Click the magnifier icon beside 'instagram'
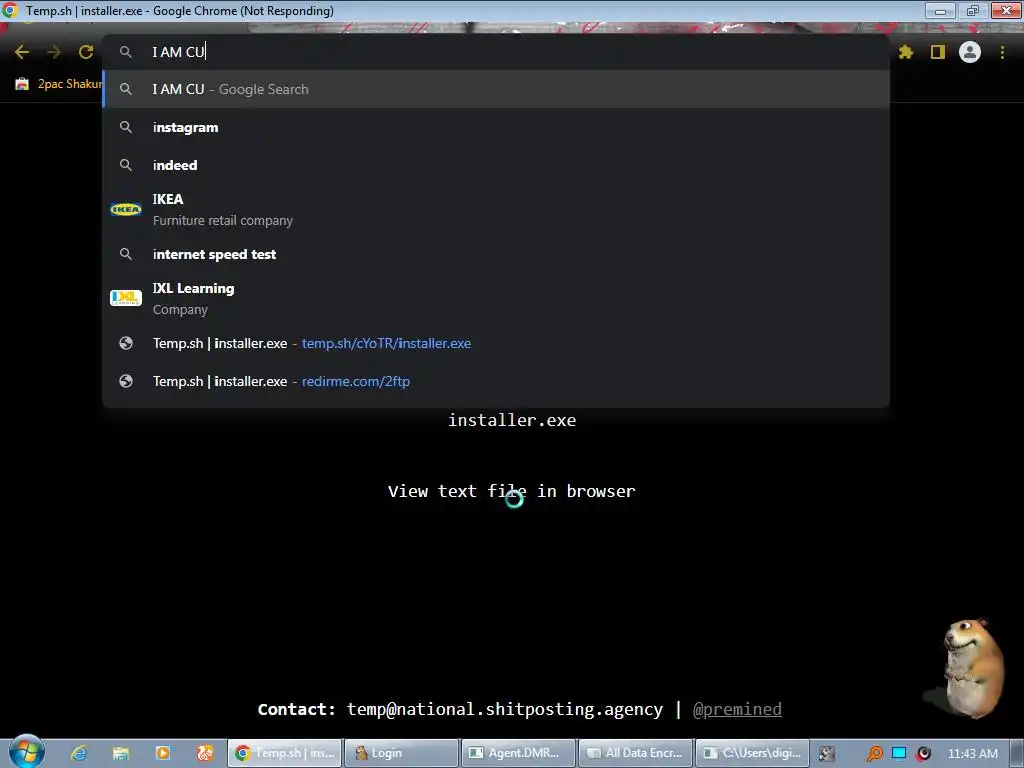1024x768 pixels. click(126, 127)
